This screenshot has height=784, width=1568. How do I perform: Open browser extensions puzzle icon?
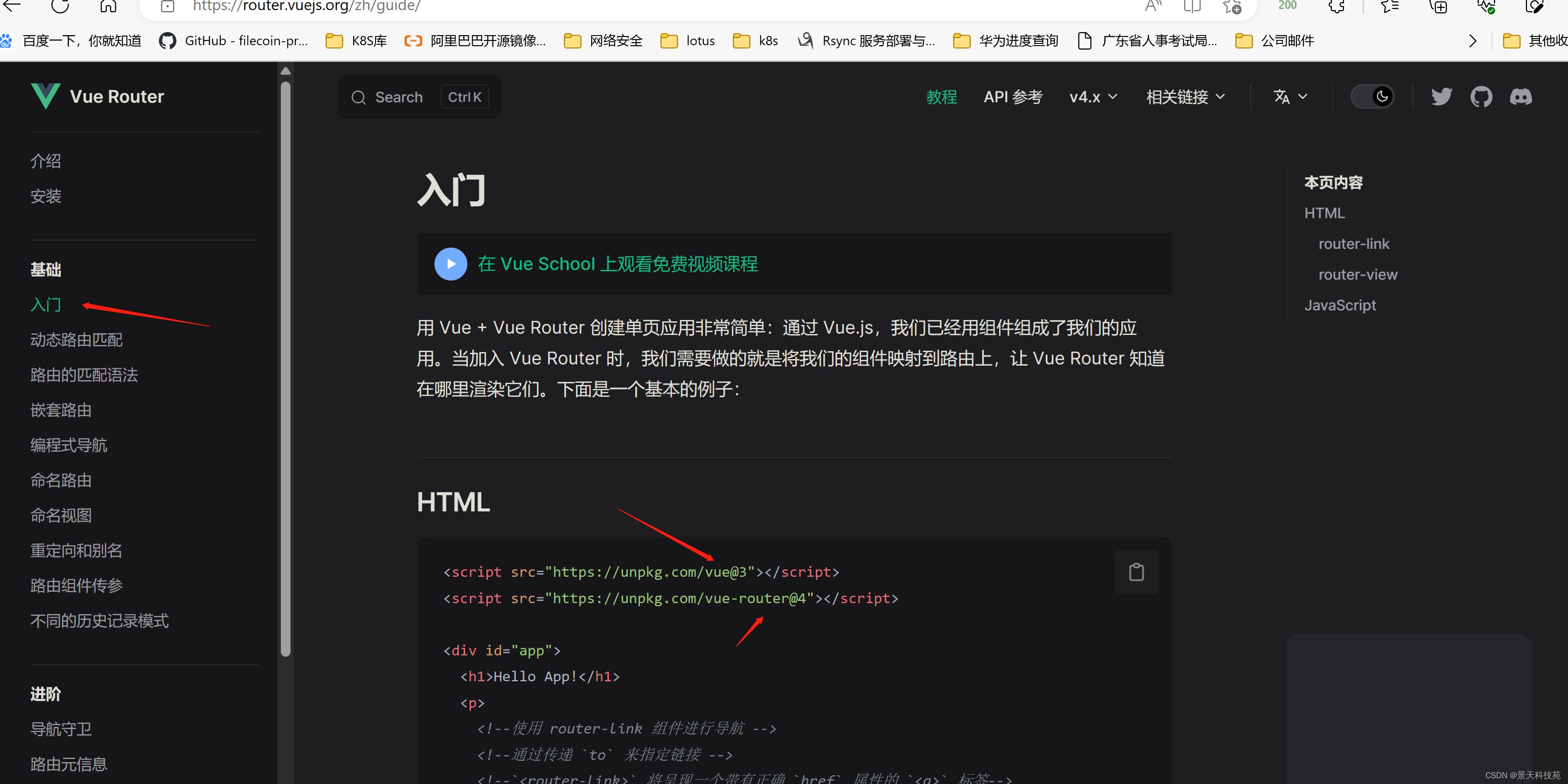[1336, 6]
